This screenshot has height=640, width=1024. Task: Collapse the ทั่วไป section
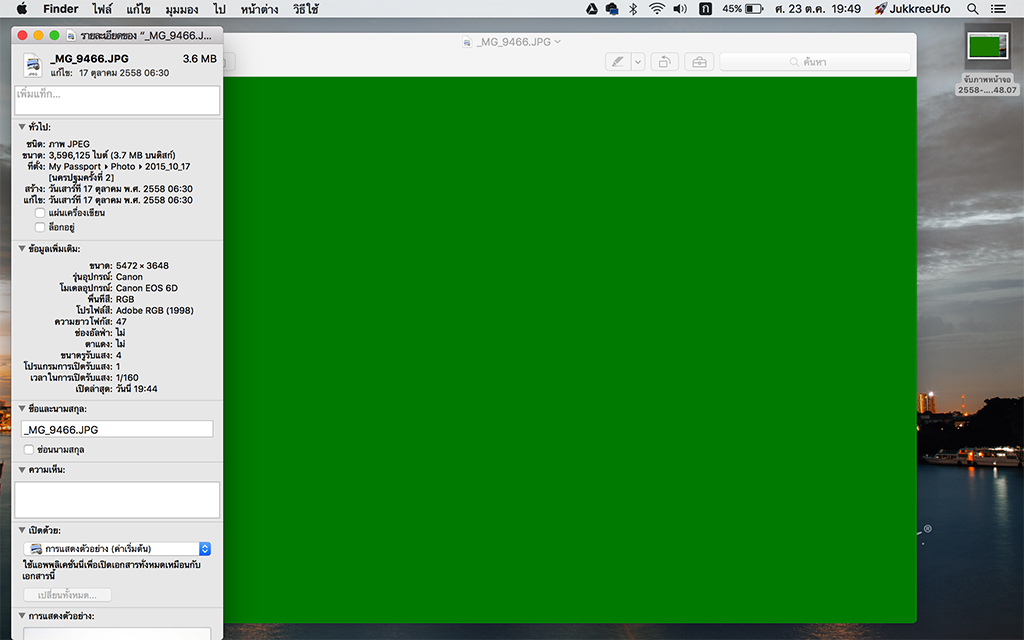[x=22, y=127]
